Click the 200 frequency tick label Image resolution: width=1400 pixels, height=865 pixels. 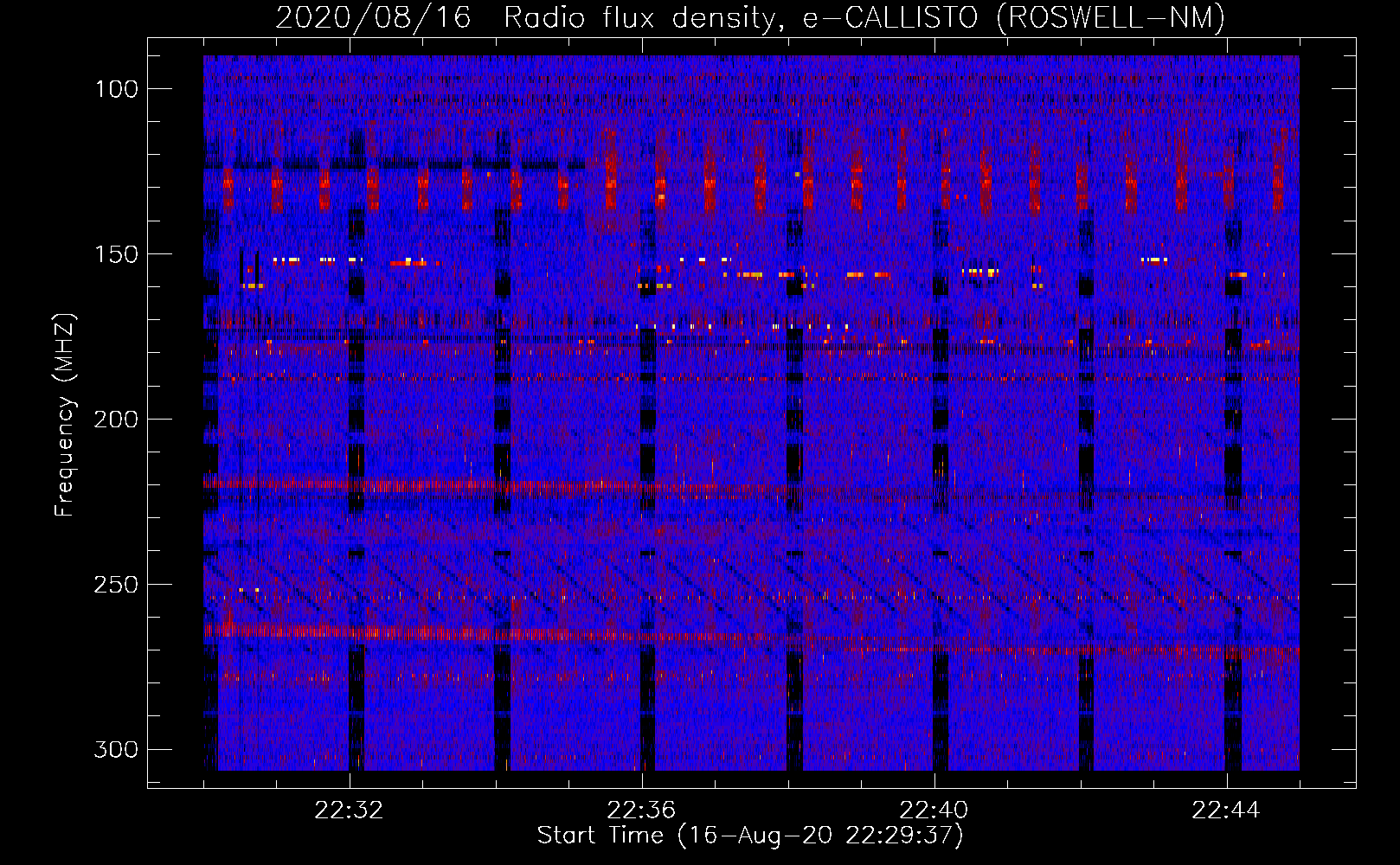[x=115, y=420]
